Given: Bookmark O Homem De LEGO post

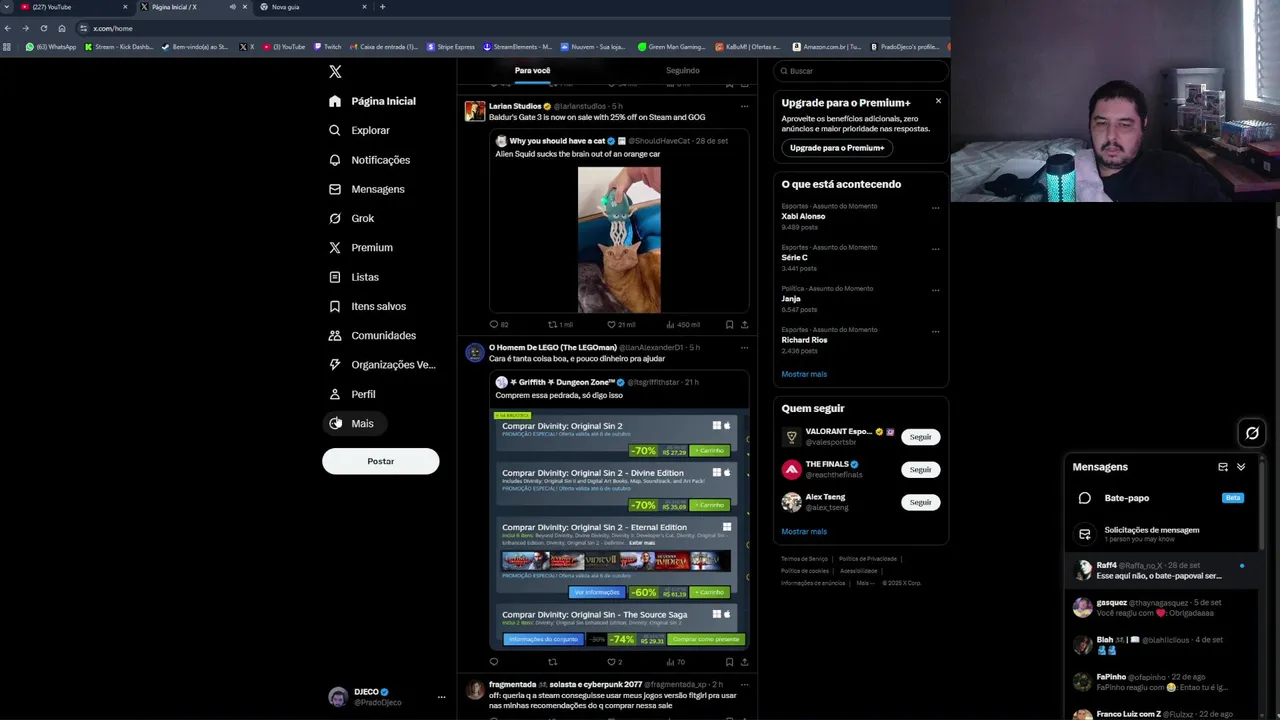Looking at the screenshot, I should (x=729, y=661).
